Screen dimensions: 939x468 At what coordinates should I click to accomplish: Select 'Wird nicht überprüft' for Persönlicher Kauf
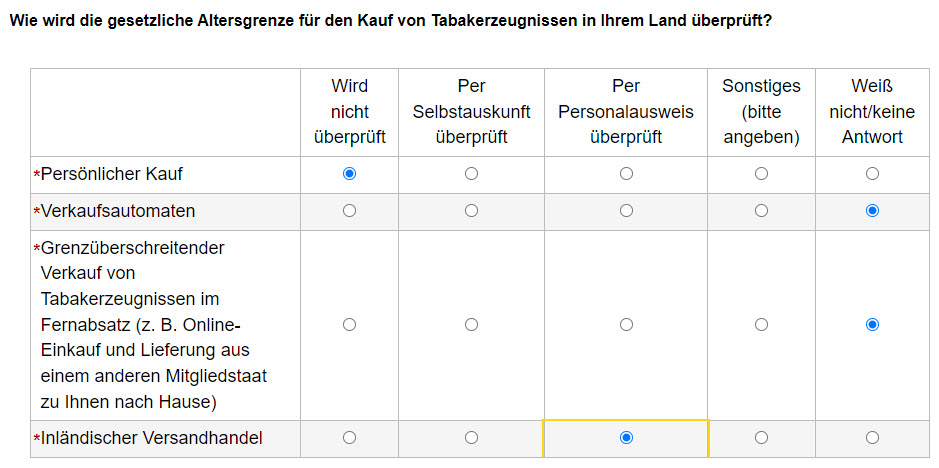pos(350,174)
